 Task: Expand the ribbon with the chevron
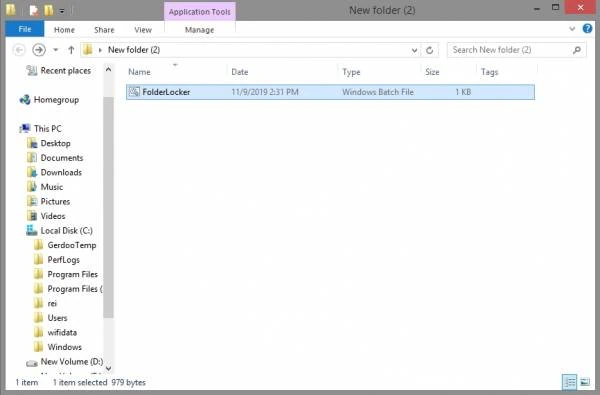[x=572, y=29]
